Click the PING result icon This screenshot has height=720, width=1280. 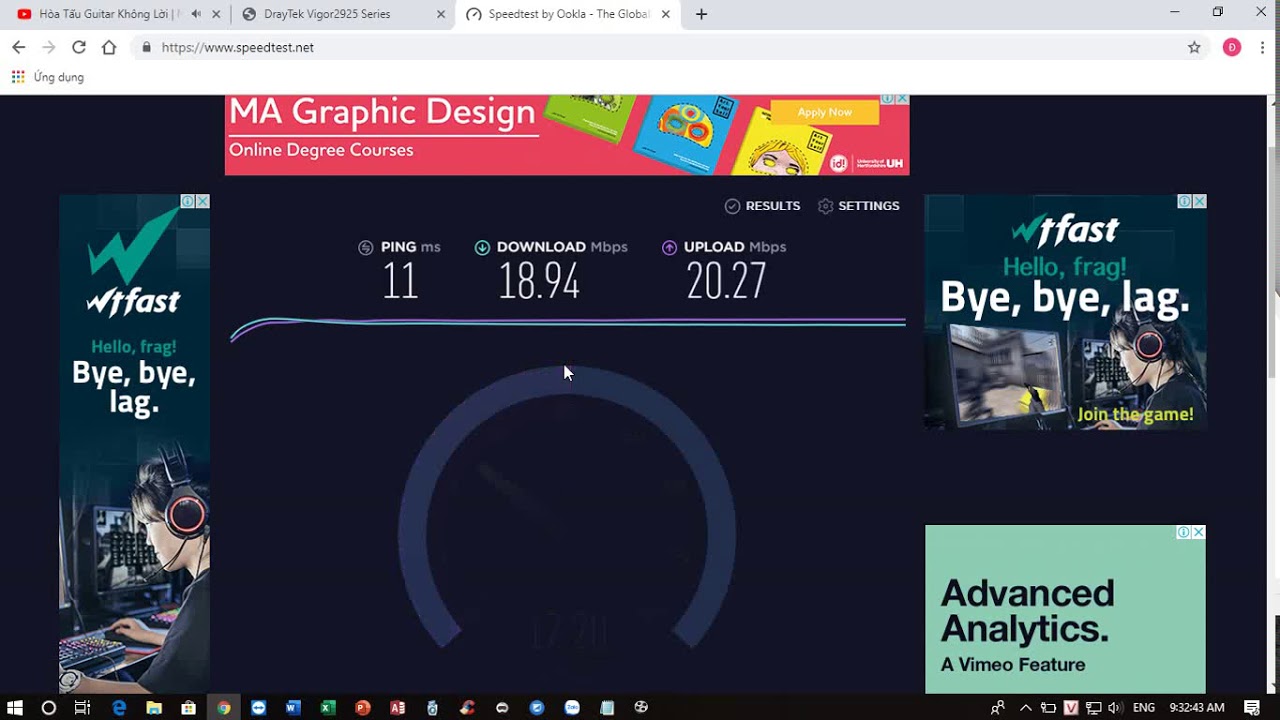(366, 247)
